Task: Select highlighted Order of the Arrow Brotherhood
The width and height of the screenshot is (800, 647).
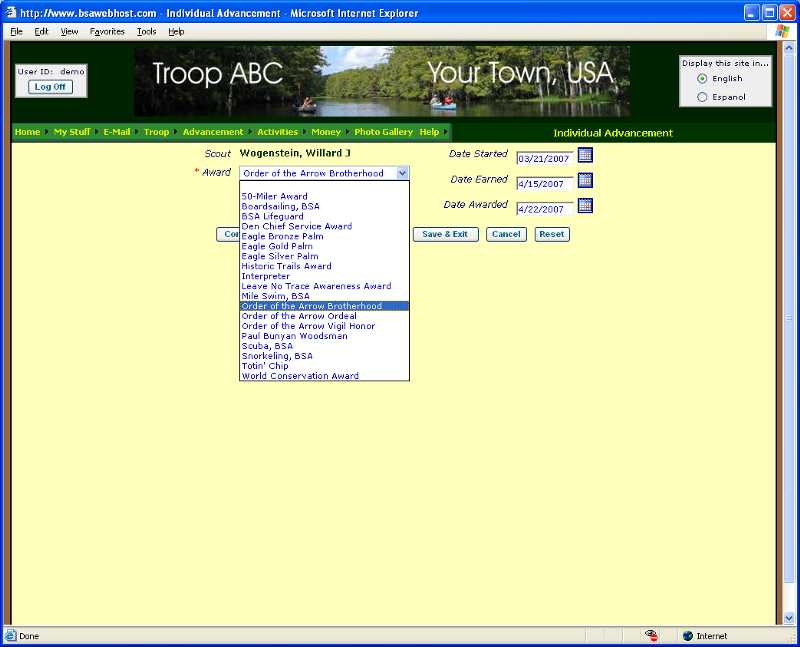Action: click(324, 306)
